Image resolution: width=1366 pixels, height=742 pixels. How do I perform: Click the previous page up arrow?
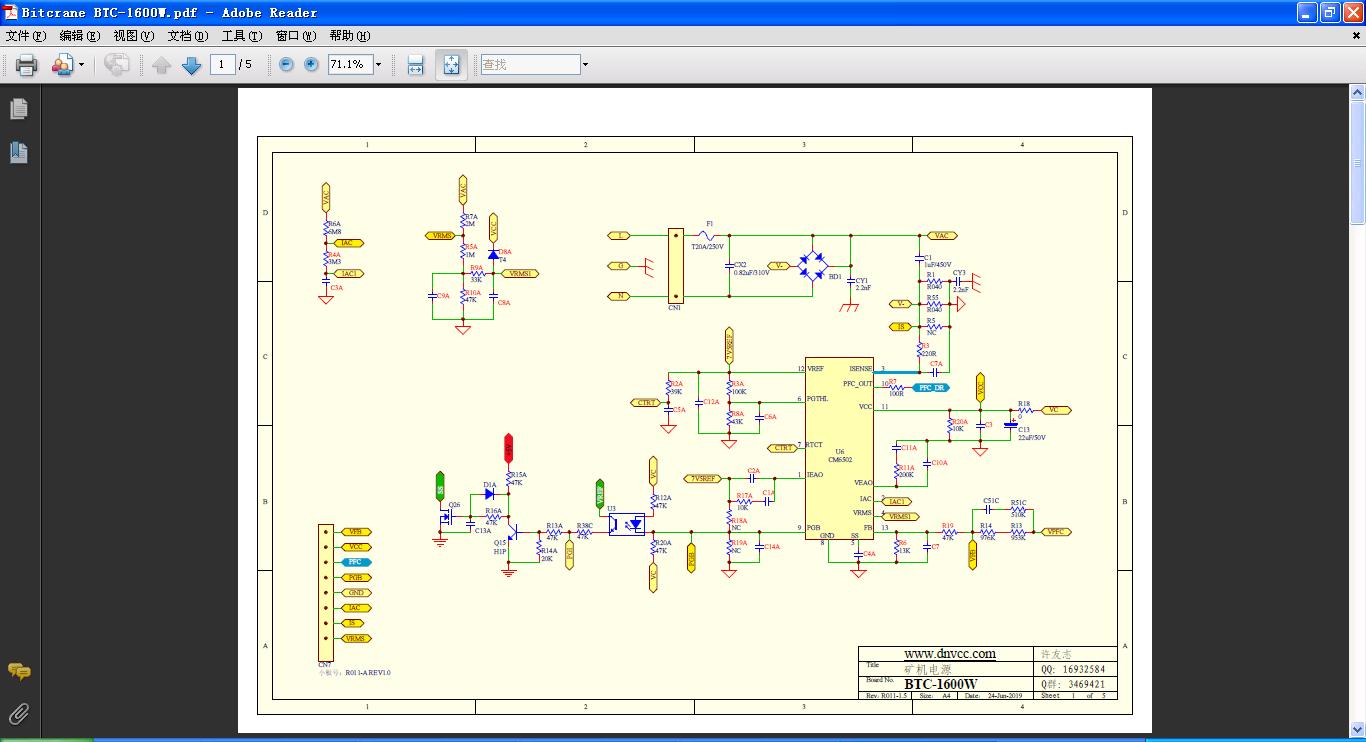pyautogui.click(x=162, y=65)
